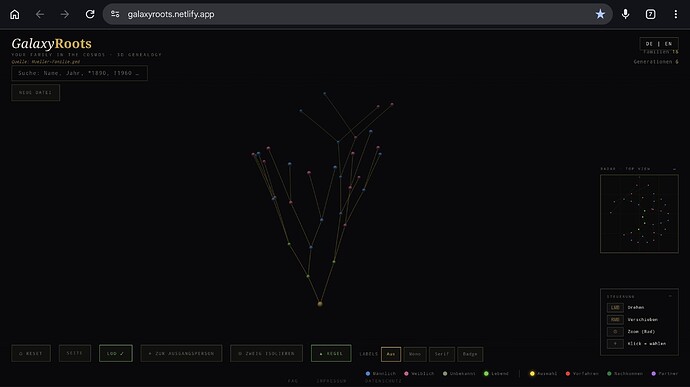Click the address bar URL galaxyroots.netlify.app
This screenshot has height=387, width=690.
pos(171,14)
